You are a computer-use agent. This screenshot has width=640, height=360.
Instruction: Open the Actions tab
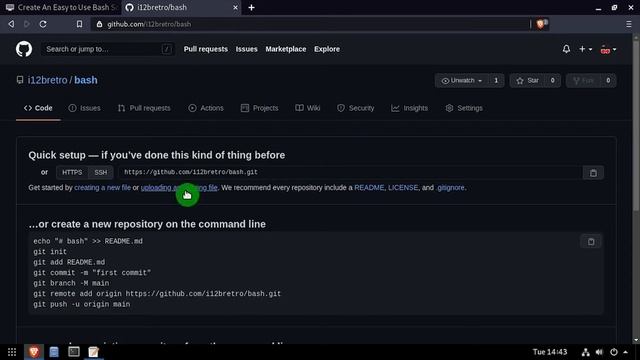click(x=206, y=108)
